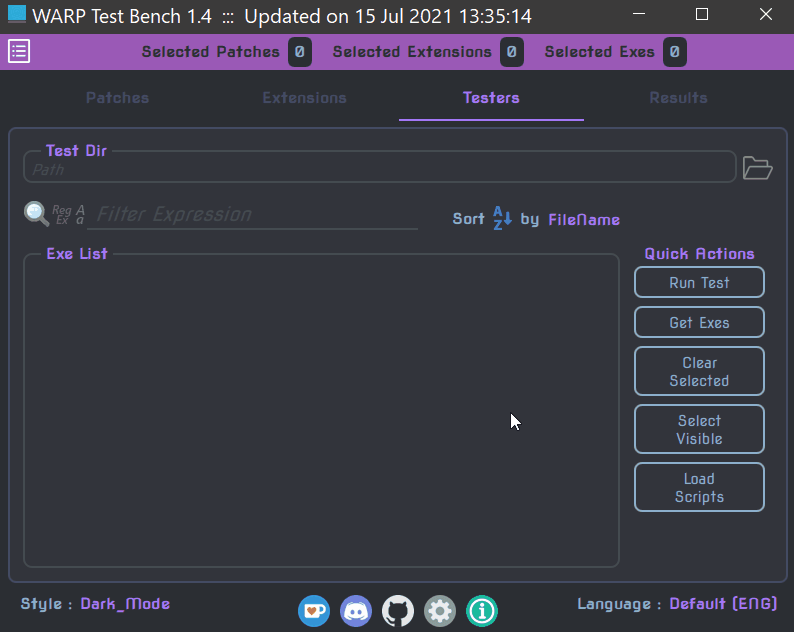Viewport: 794px width, 632px height.
Task: Click Select Visible button
Action: [699, 429]
